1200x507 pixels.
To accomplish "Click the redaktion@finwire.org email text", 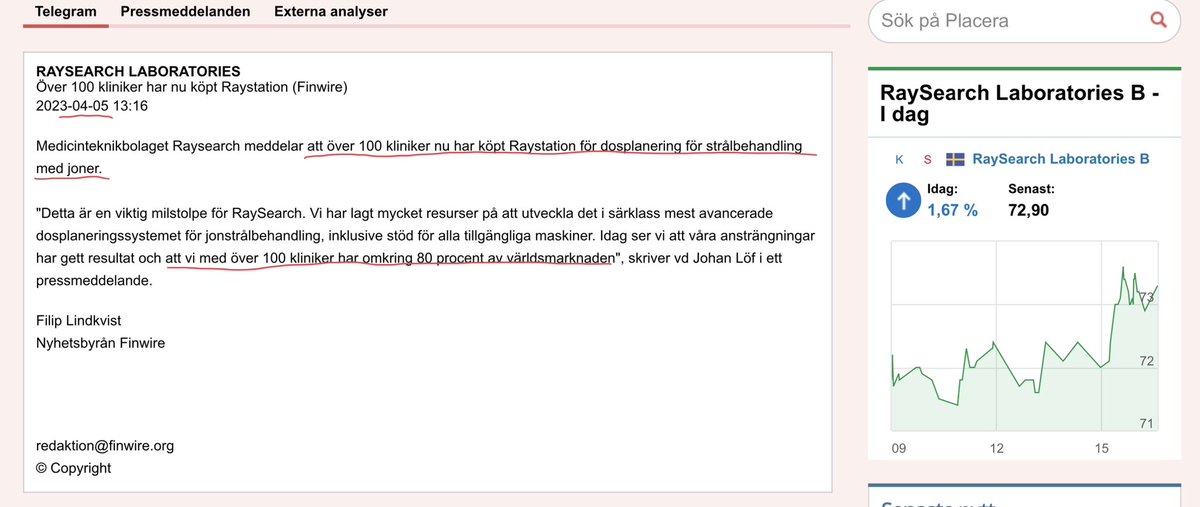I will tap(105, 446).
